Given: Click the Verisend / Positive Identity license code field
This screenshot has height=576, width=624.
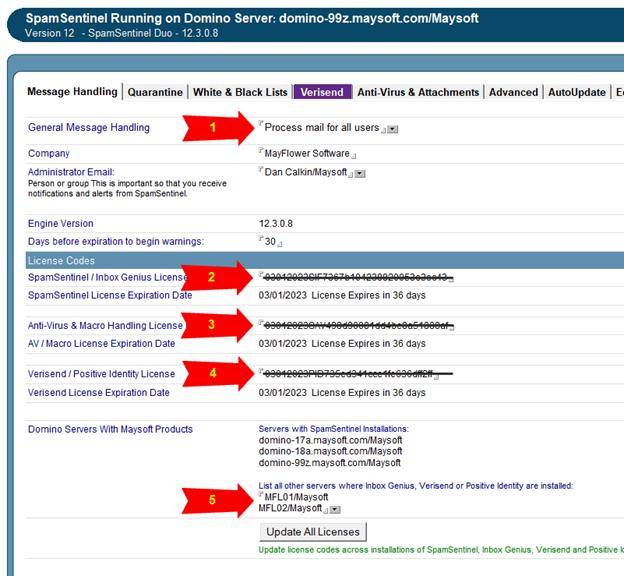Looking at the screenshot, I should (x=355, y=374).
